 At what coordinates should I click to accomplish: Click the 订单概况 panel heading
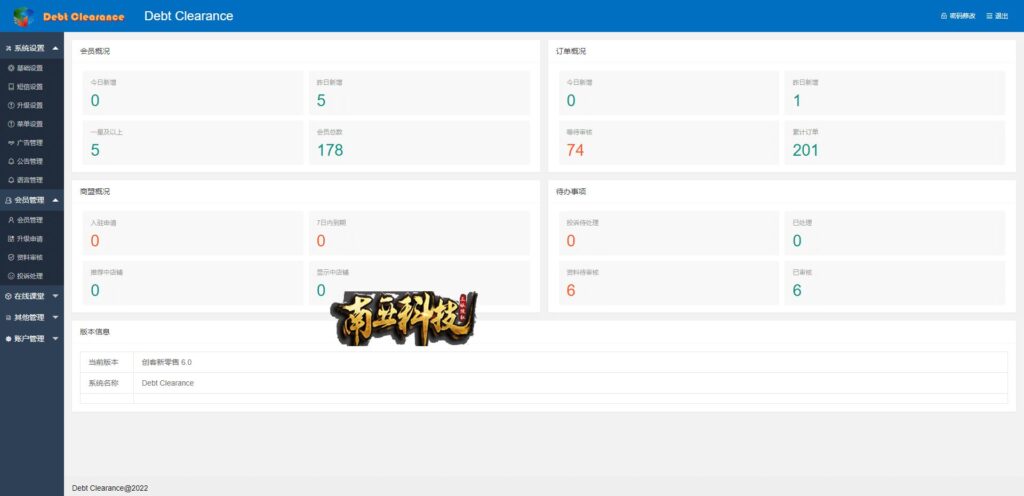[x=571, y=51]
